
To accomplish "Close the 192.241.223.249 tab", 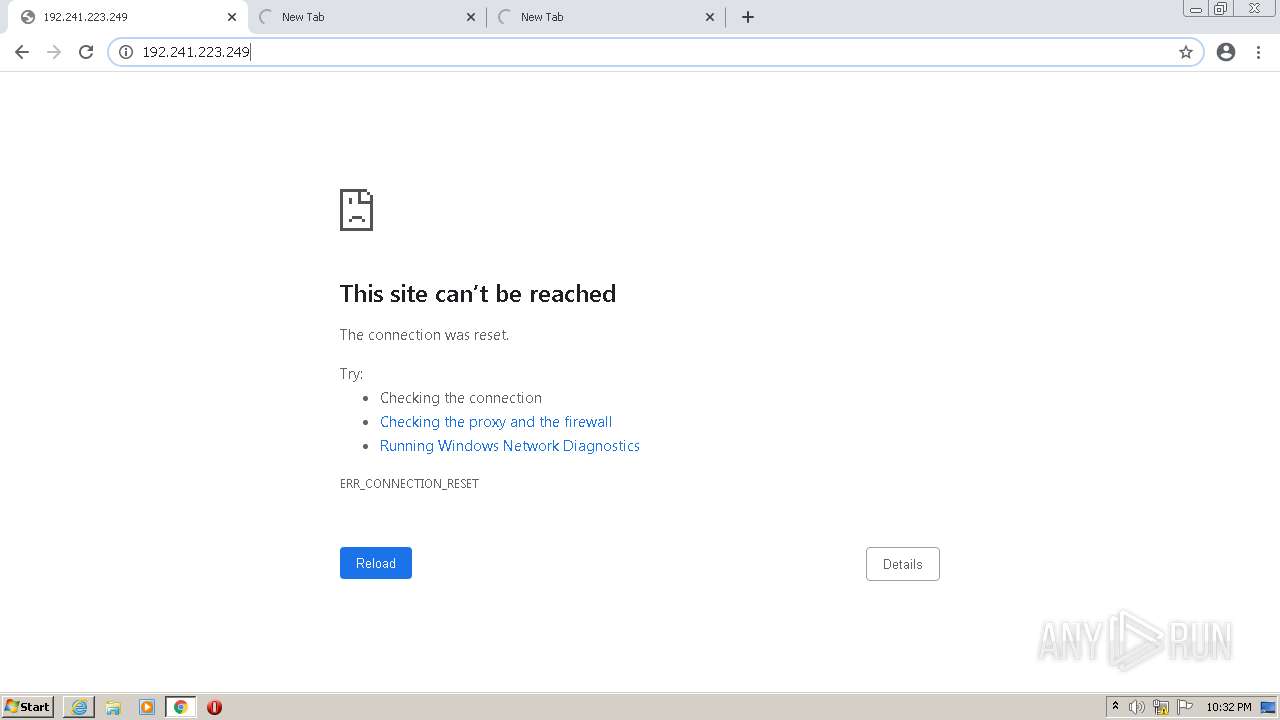I will point(231,17).
